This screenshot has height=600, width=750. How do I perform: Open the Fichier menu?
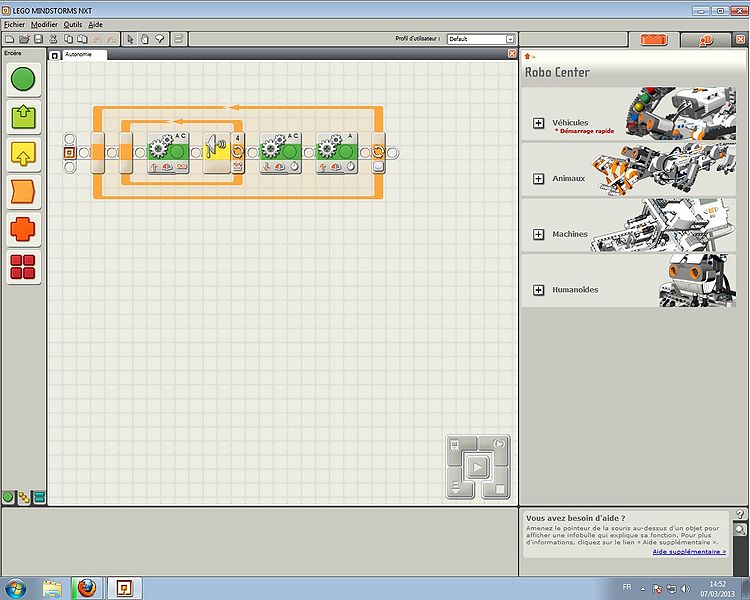tap(14, 24)
